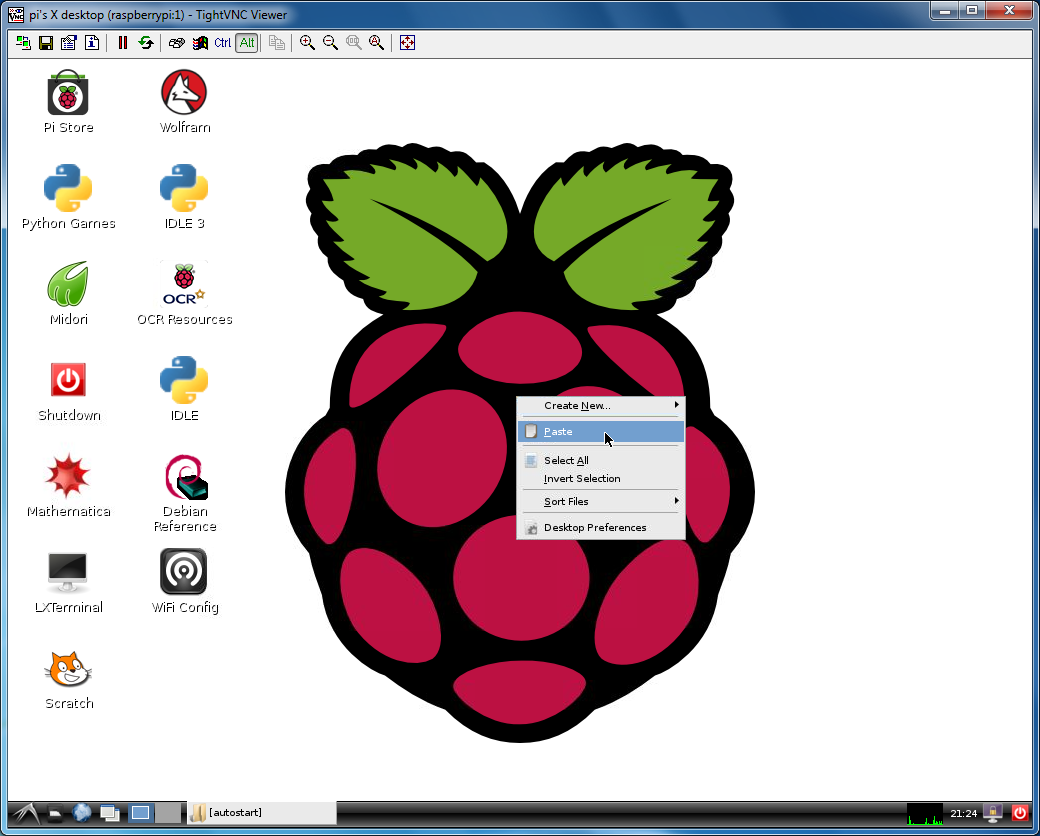This screenshot has height=836, width=1040.
Task: Open the Pi Store desktop icon
Action: pyautogui.click(x=68, y=102)
